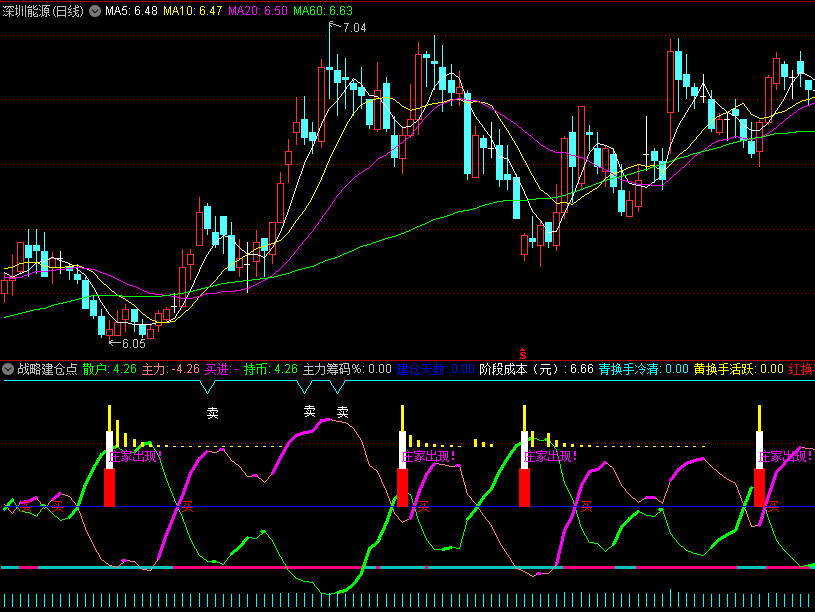Click the first 庄家出现! label from left

click(x=135, y=457)
